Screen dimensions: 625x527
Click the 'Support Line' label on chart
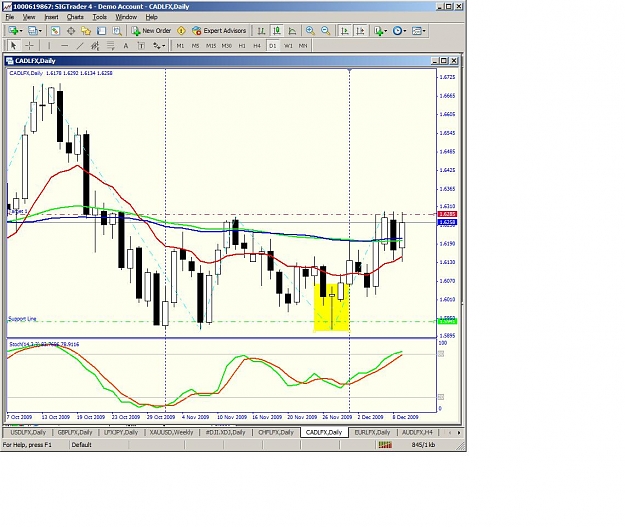22,319
